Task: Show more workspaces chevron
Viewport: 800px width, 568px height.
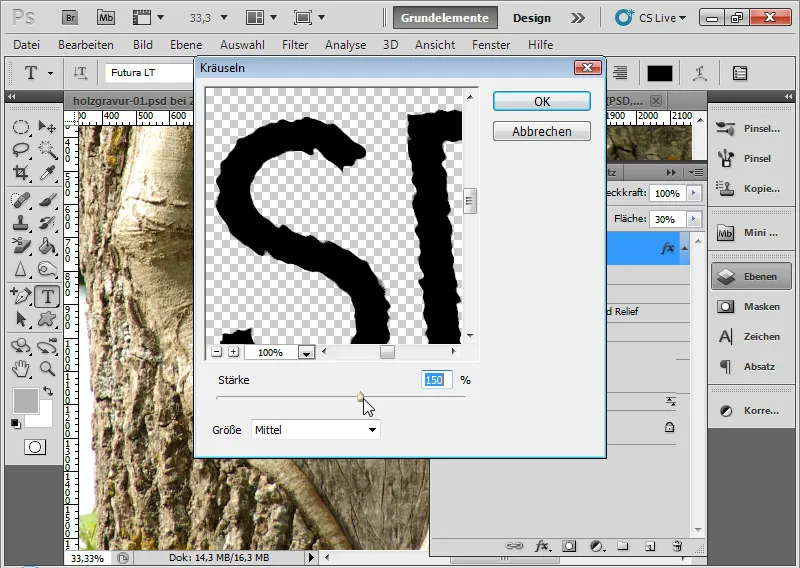Action: tap(578, 18)
